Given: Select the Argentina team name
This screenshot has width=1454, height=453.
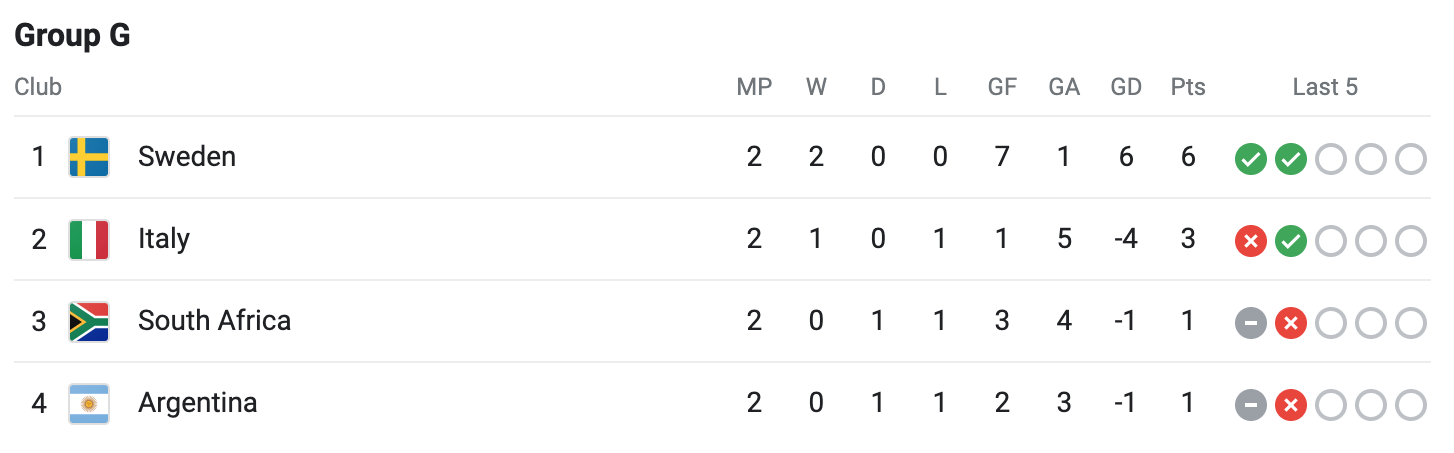Looking at the screenshot, I should (x=197, y=403).
